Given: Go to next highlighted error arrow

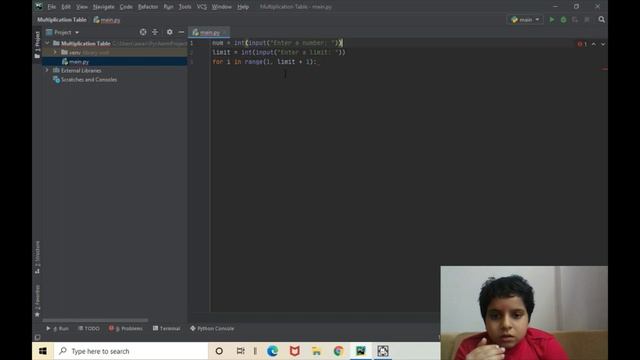Looking at the screenshot, I should 603,44.
